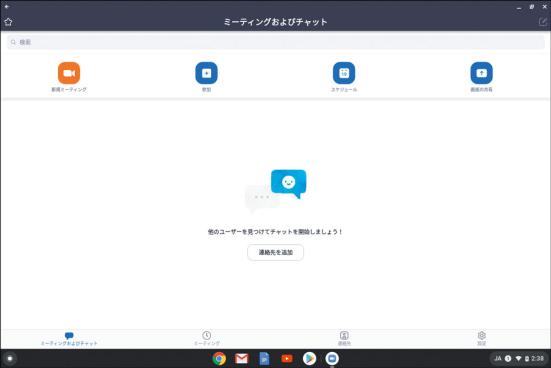Click the compose pencil icon top right
The image size is (551, 368).
pyautogui.click(x=543, y=22)
